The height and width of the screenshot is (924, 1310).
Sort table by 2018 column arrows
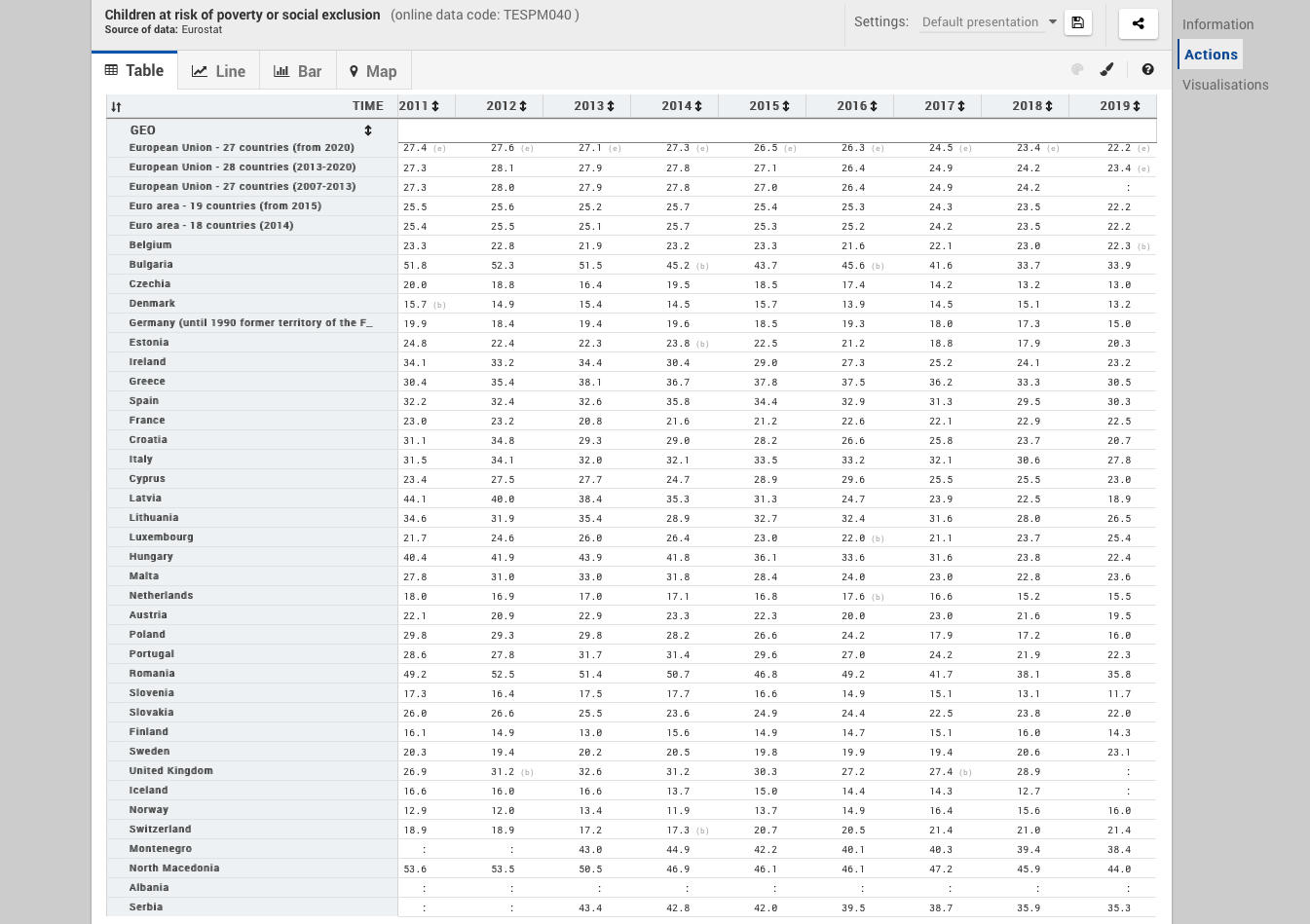[x=1049, y=106]
